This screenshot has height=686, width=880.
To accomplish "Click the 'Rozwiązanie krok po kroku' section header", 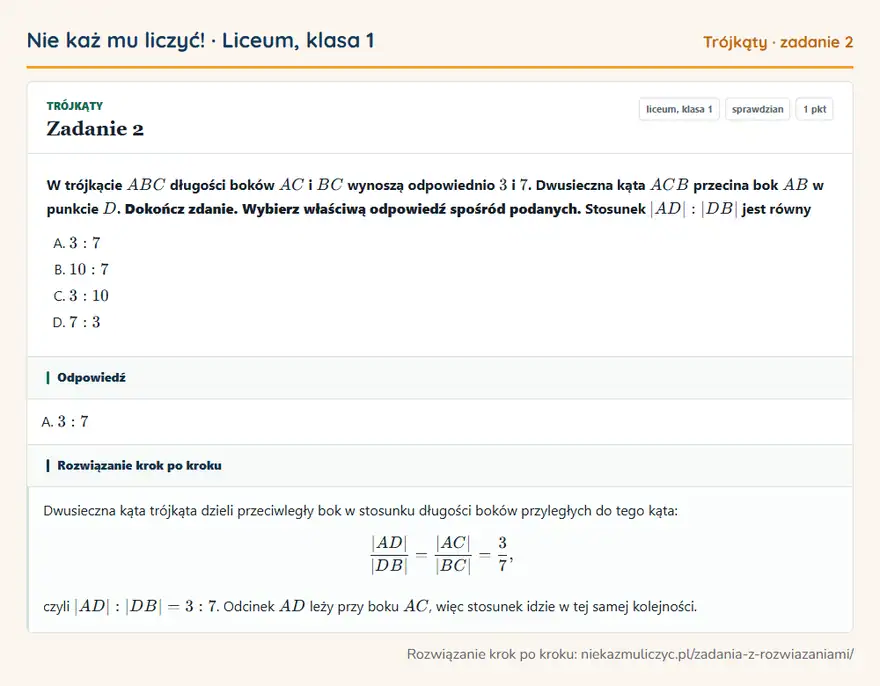I will tap(440, 465).
